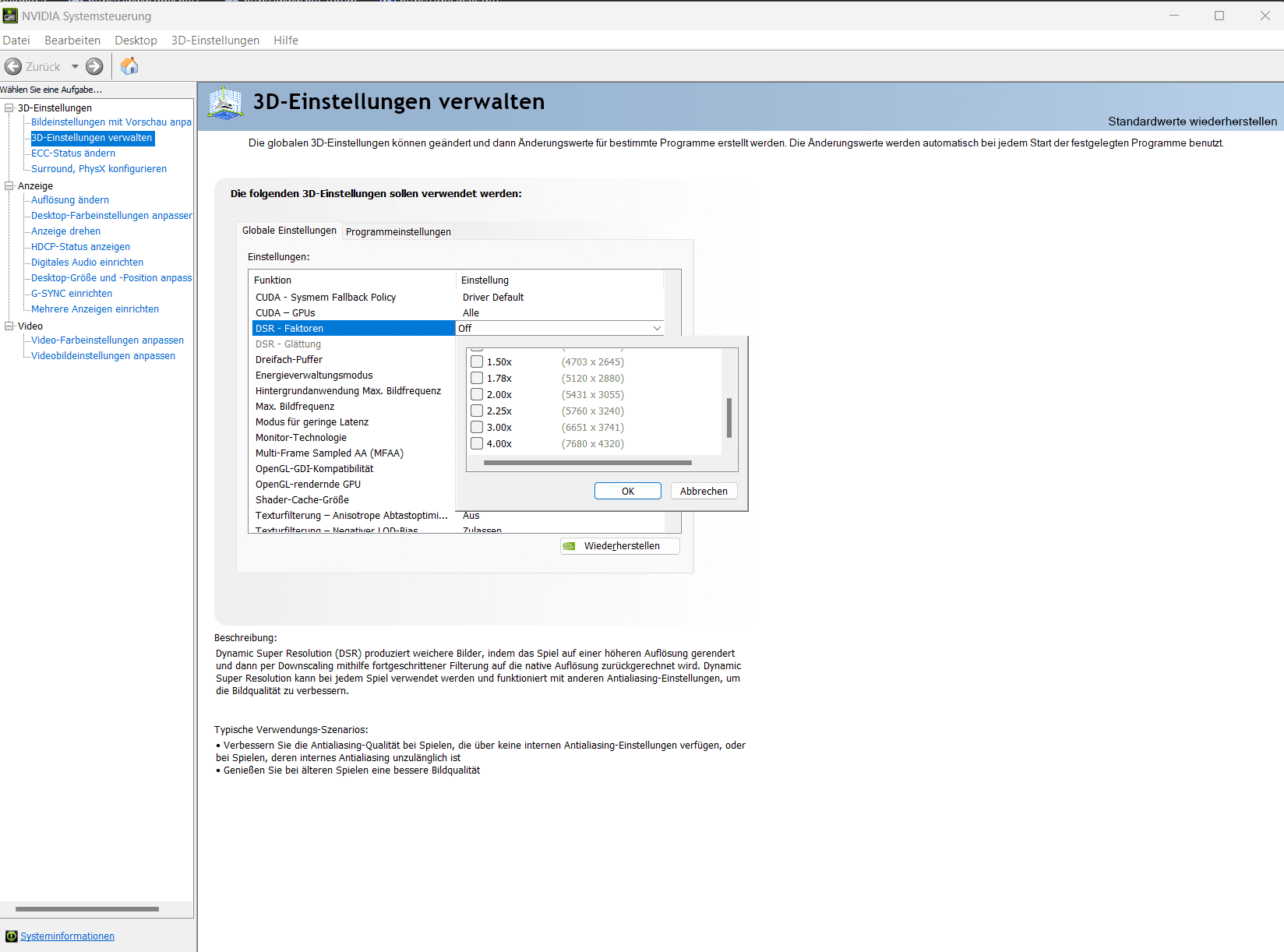Screen dimensions: 1284x952
Task: Click the NVIDIA logo on Wiederherstellen button
Action: tap(570, 546)
